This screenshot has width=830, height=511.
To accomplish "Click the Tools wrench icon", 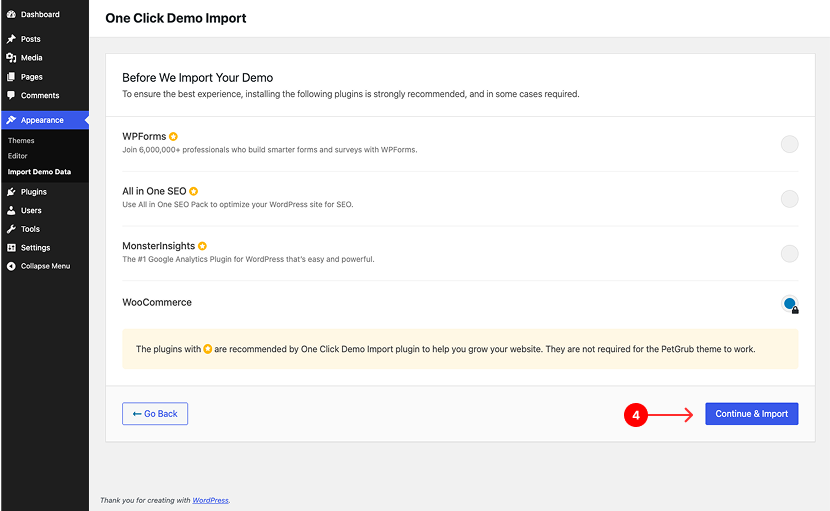I will (11, 229).
